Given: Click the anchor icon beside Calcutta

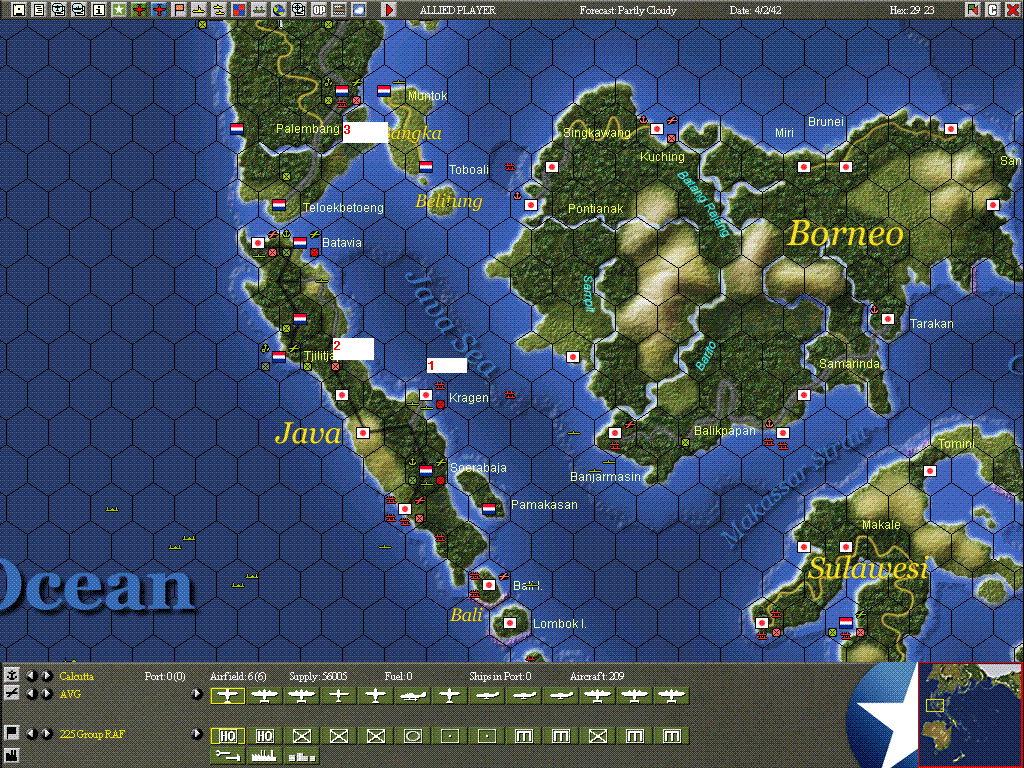Looking at the screenshot, I should click(x=11, y=675).
